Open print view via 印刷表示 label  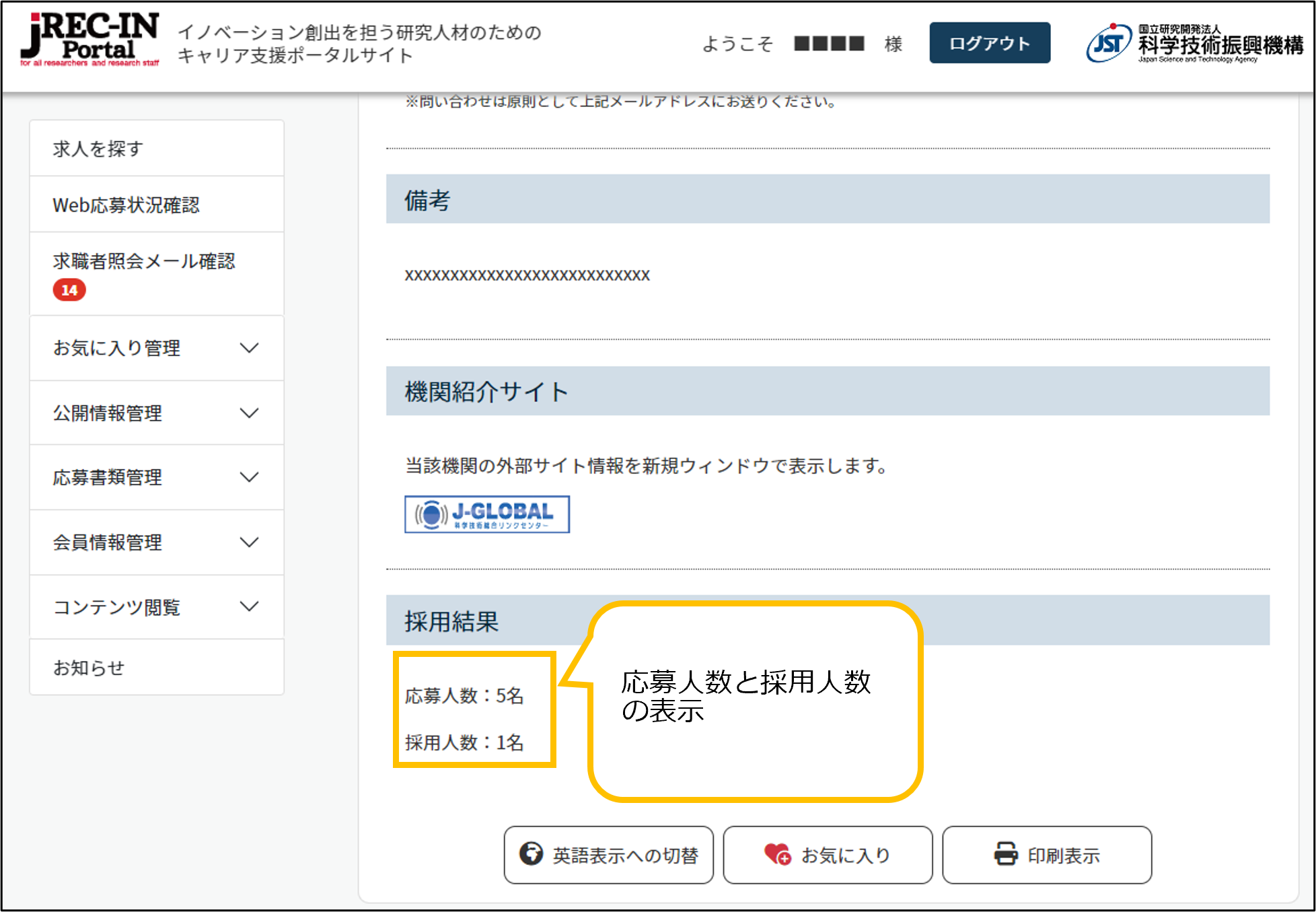pyautogui.click(x=1064, y=855)
